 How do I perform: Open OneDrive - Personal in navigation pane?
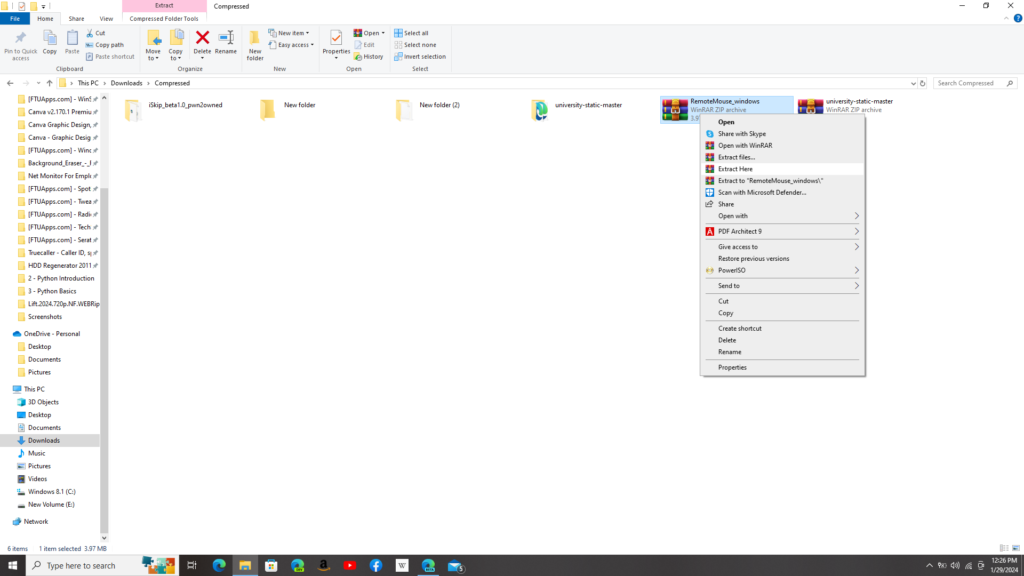(52, 334)
